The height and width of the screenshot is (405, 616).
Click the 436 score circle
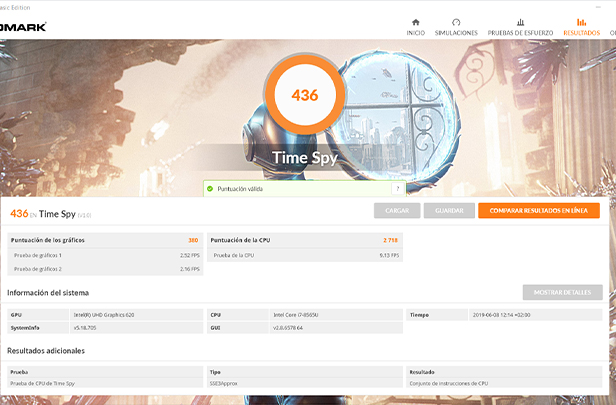(x=305, y=95)
